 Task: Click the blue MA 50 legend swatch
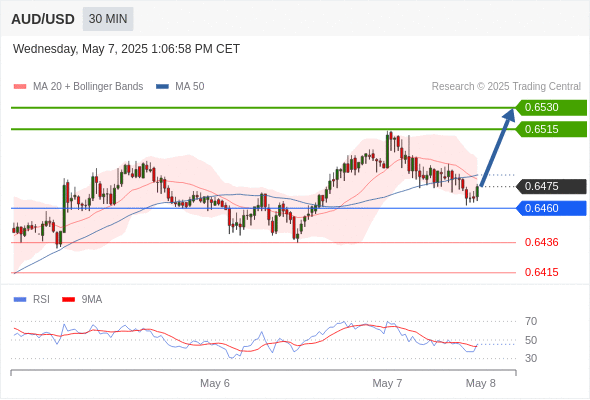pos(162,87)
